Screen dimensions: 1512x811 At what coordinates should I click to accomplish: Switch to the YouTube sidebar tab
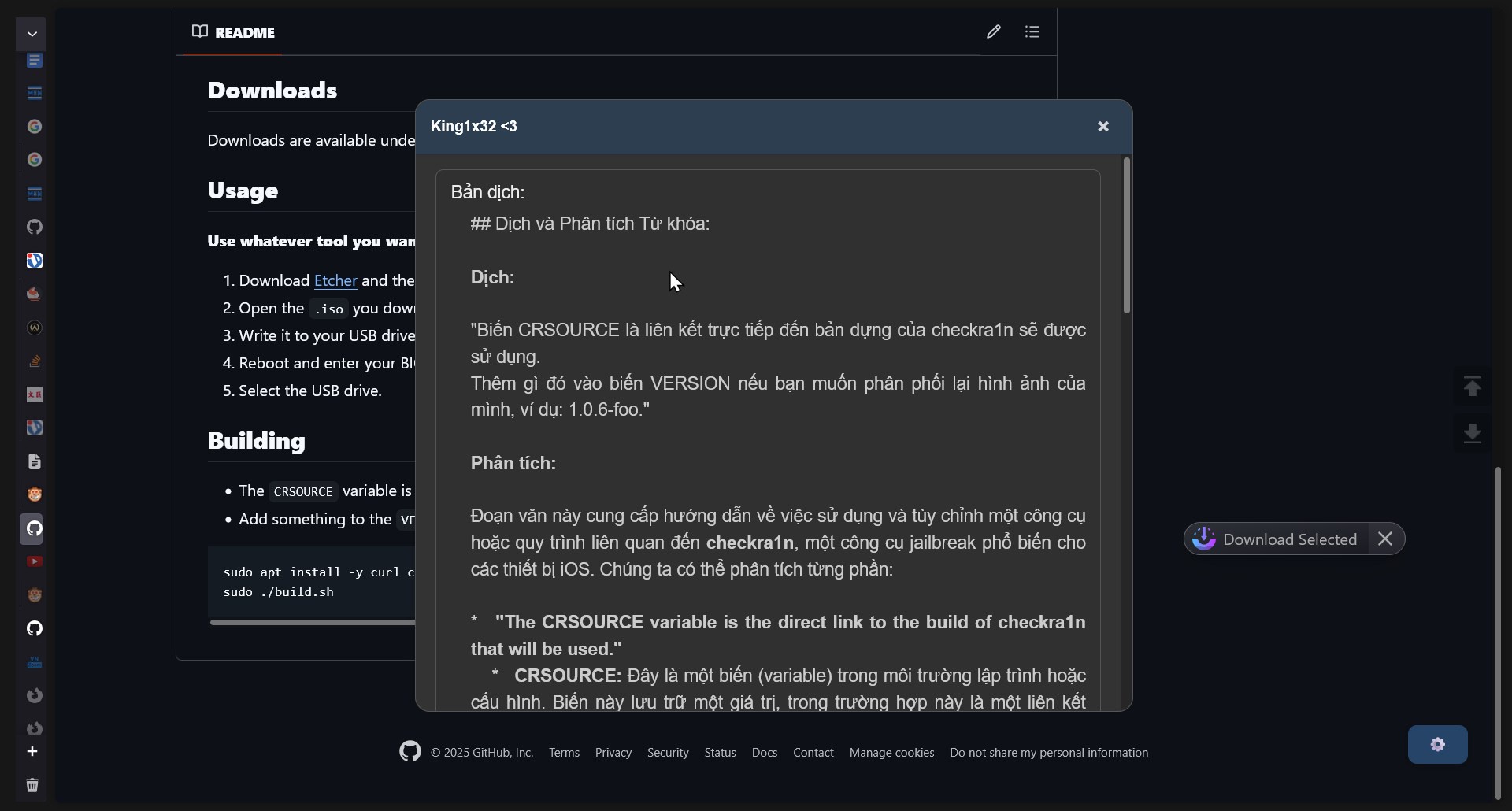[34, 561]
